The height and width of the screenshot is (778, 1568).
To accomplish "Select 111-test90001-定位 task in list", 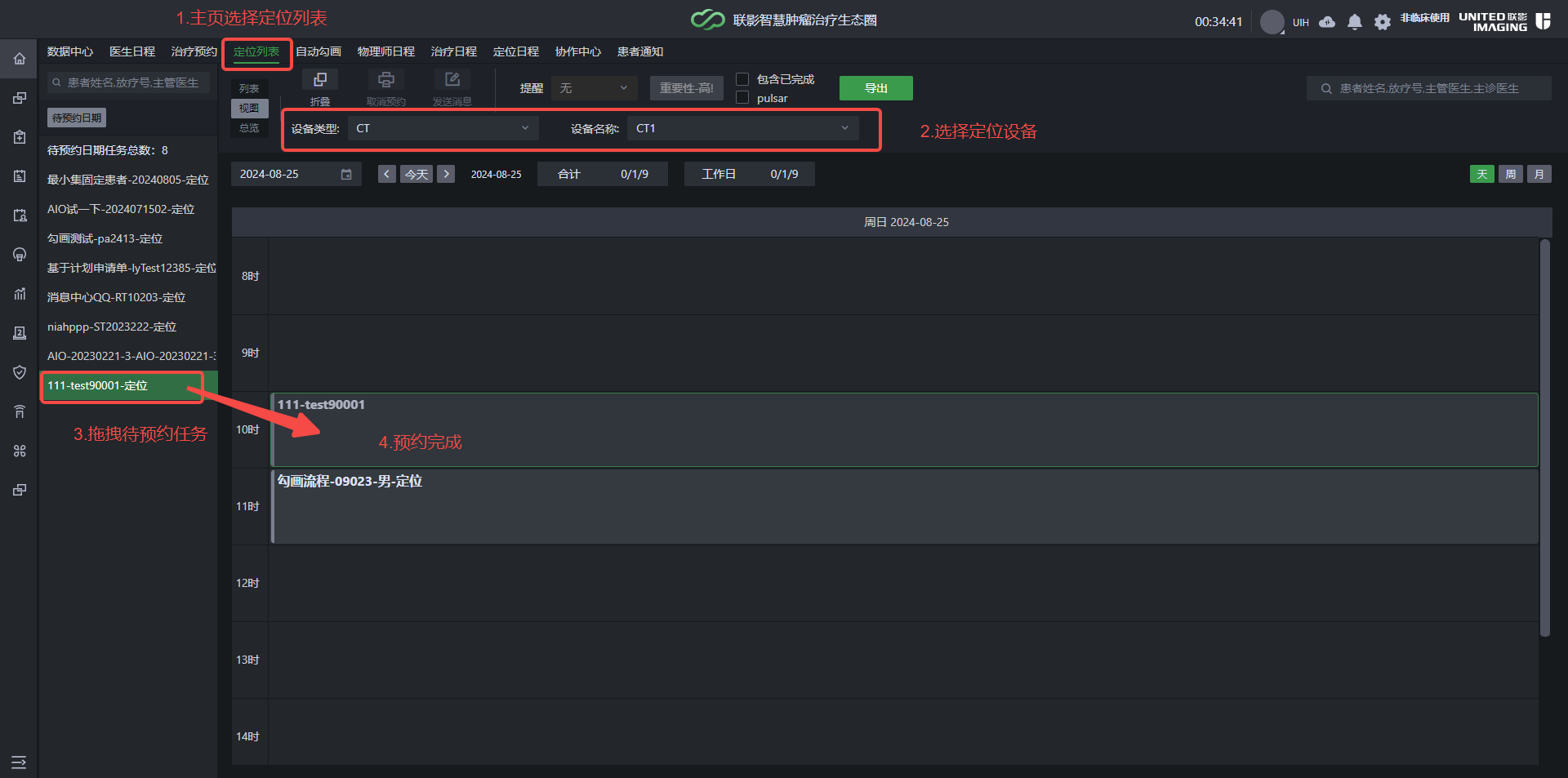I will (129, 385).
